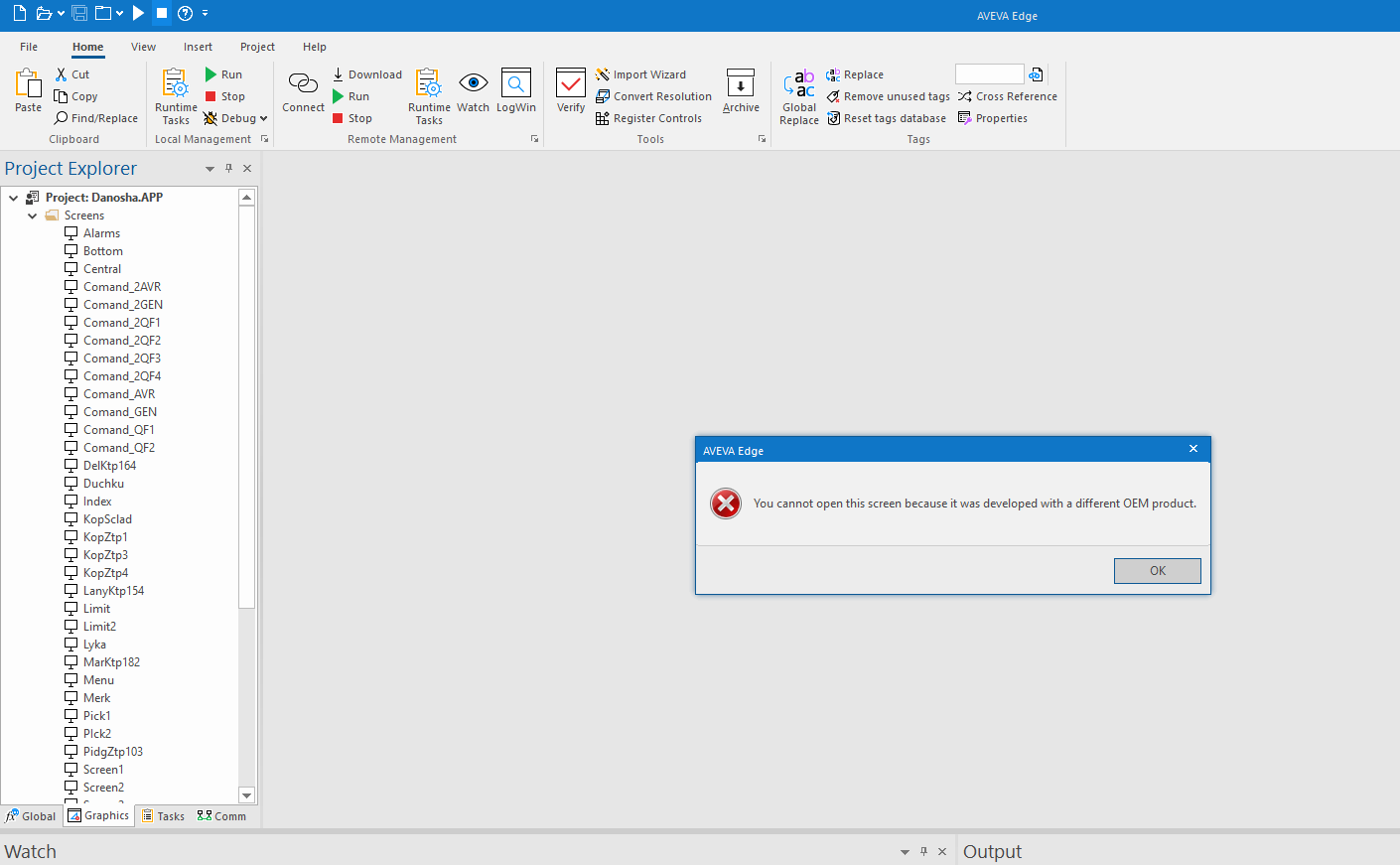
Task: Click the tag browse icon beside input
Action: [1036, 74]
